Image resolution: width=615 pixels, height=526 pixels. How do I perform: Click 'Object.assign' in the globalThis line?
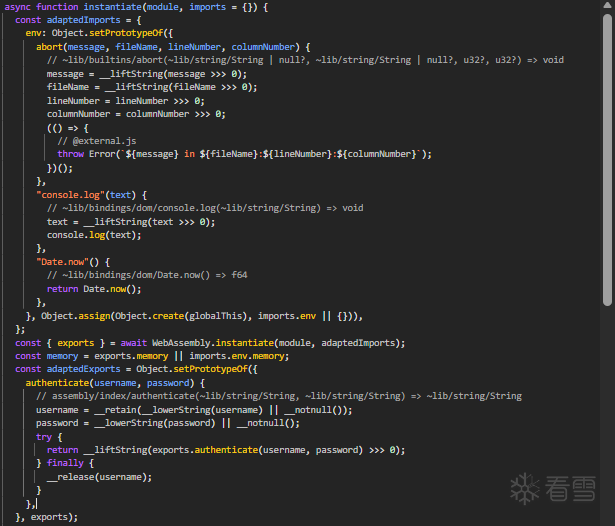76,316
